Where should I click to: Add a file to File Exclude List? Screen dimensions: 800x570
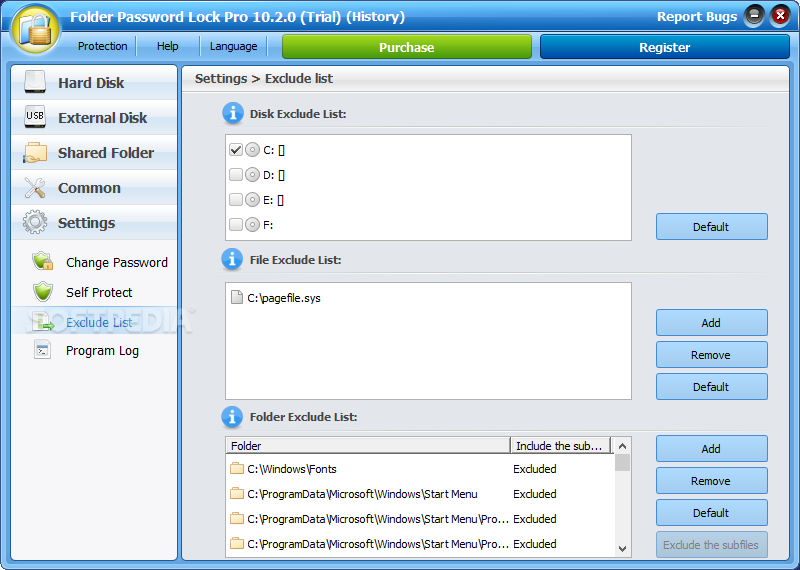point(711,323)
